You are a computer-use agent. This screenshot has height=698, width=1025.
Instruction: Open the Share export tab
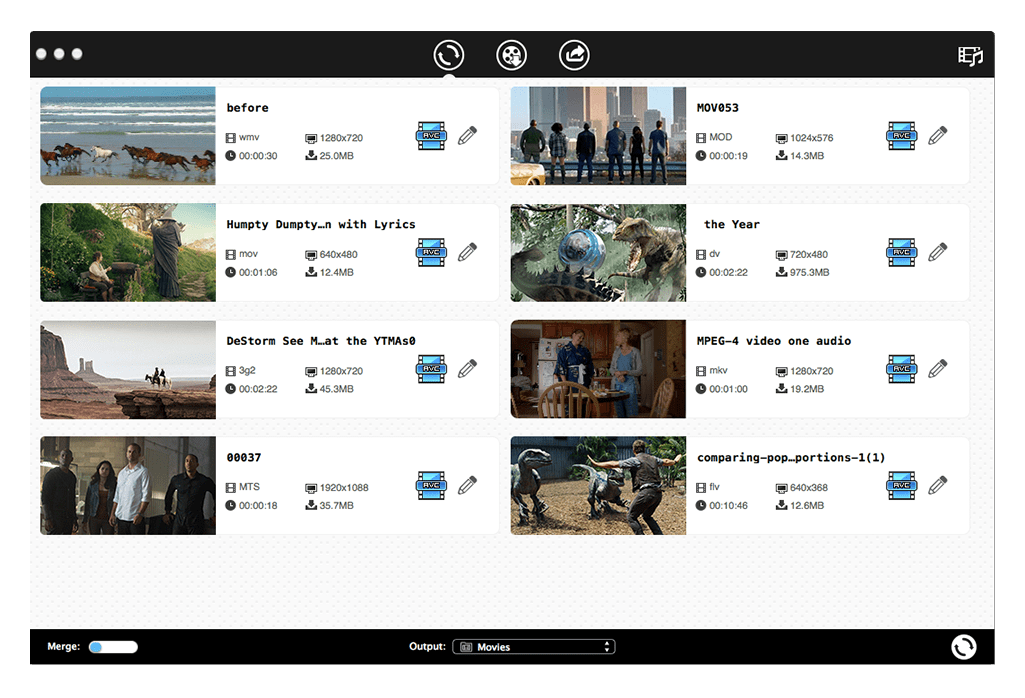coord(574,55)
